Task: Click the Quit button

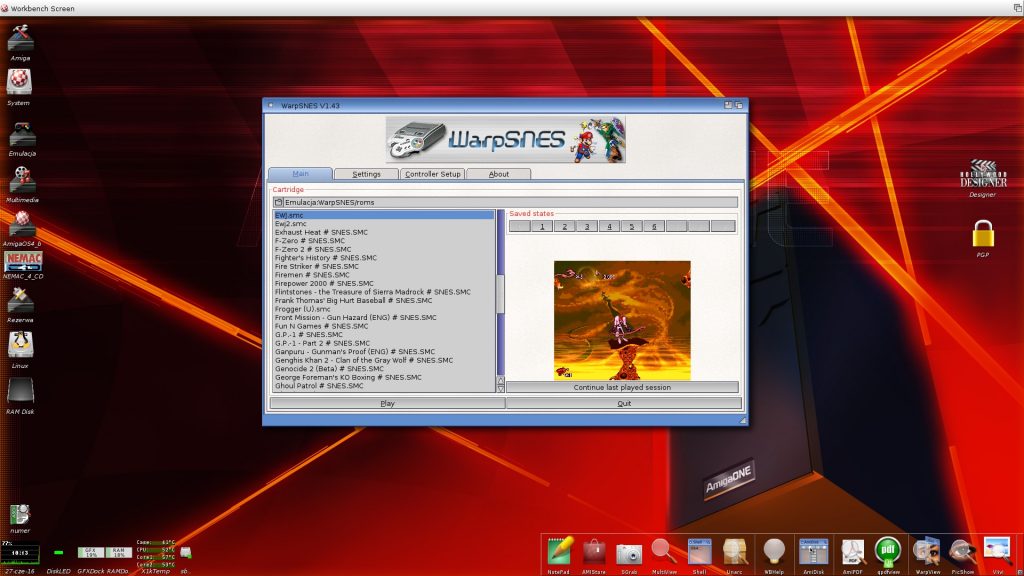Action: click(624, 404)
